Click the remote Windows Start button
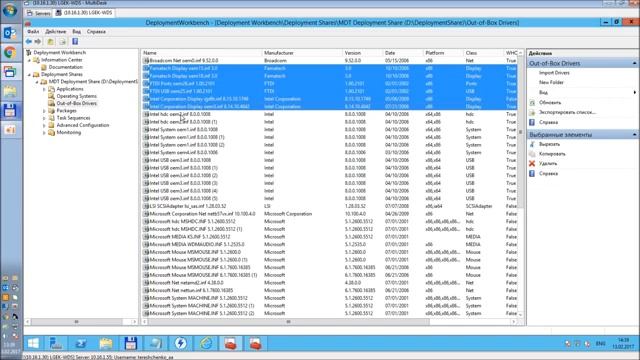The height and width of the screenshot is (360, 640). [33, 343]
